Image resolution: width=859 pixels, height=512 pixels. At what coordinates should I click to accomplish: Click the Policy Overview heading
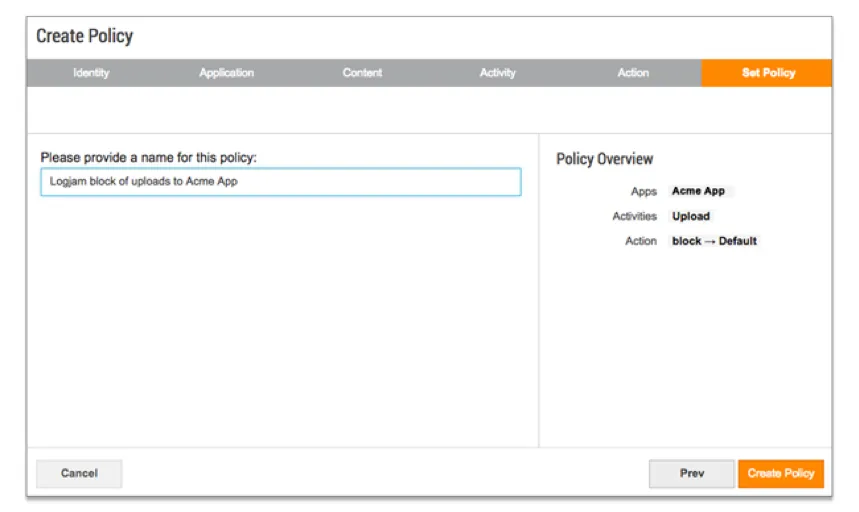coord(604,159)
